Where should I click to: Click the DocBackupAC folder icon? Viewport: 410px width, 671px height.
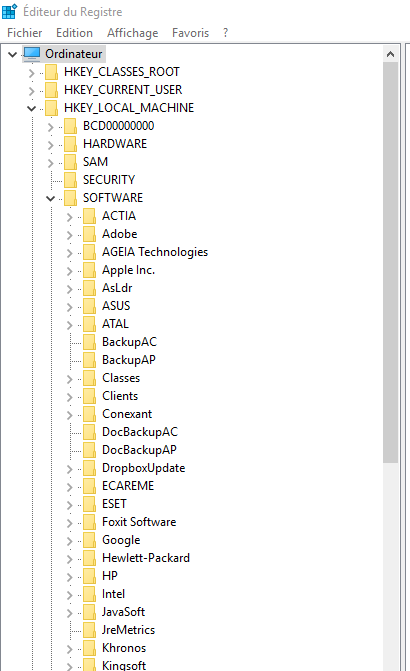89,432
